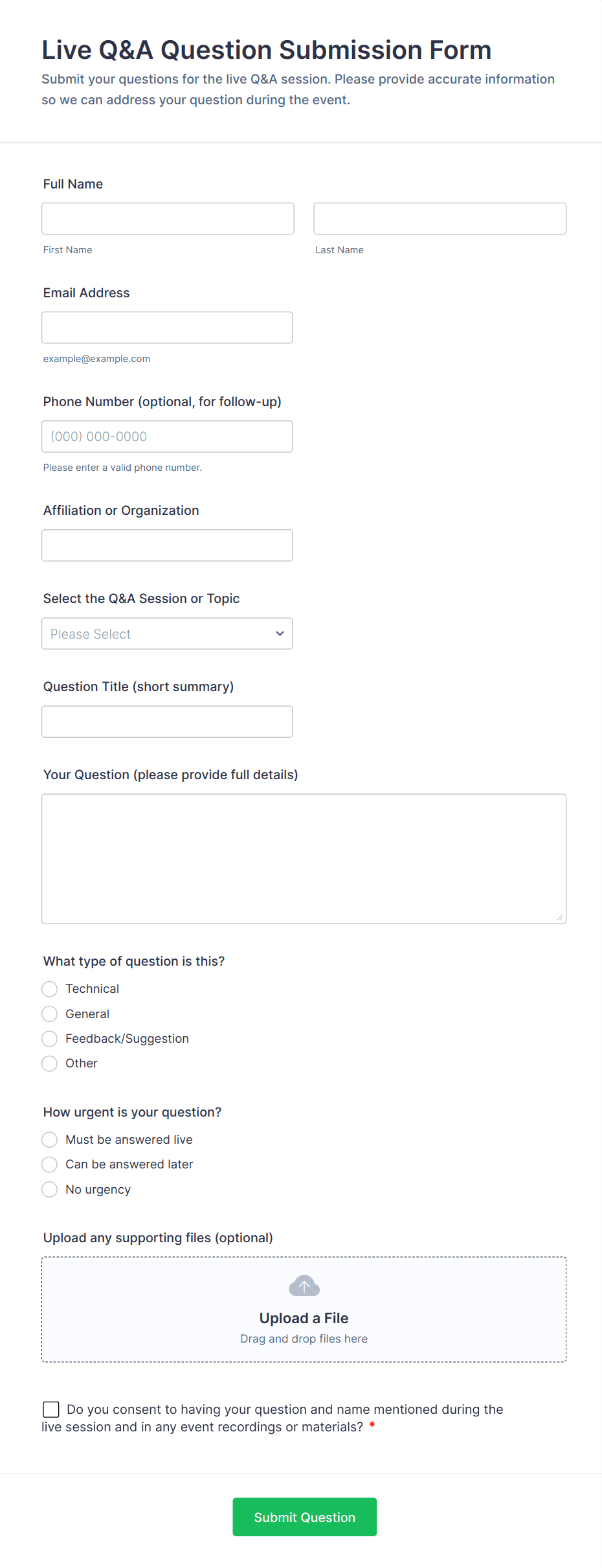Select Must be answered live
This screenshot has width=602, height=1568.
(x=50, y=1140)
